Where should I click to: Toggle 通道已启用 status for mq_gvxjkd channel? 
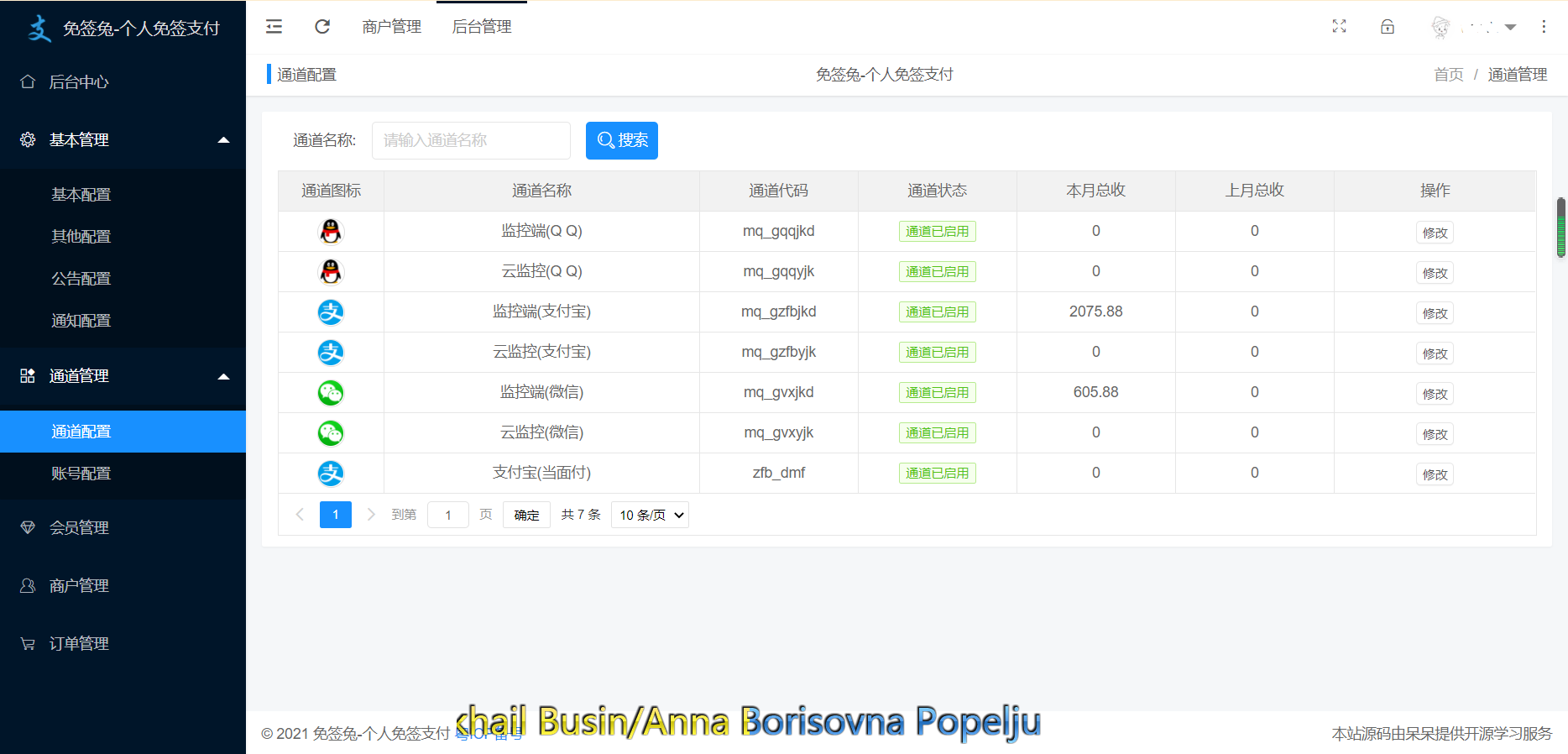[937, 393]
